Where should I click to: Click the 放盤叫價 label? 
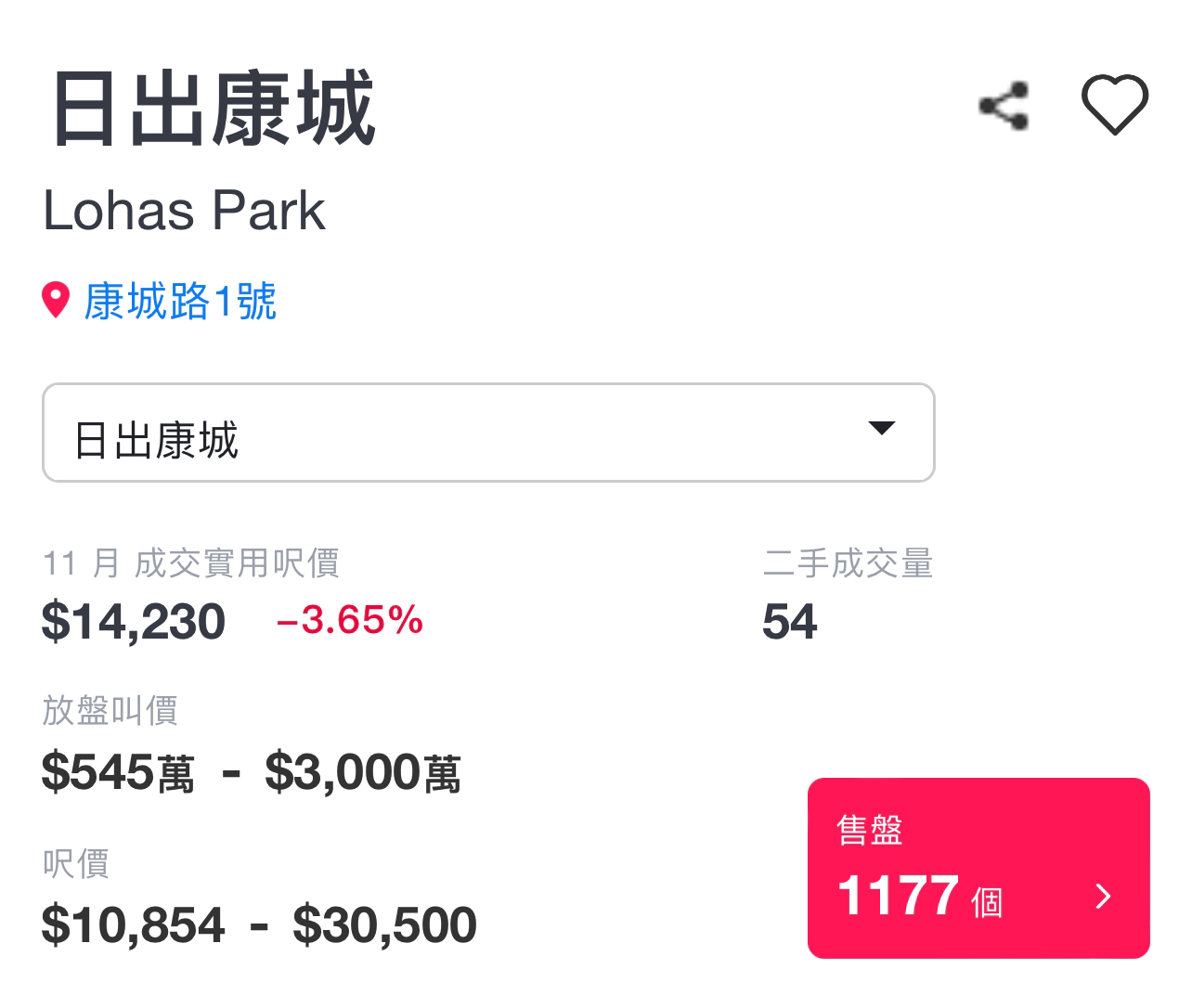[110, 711]
